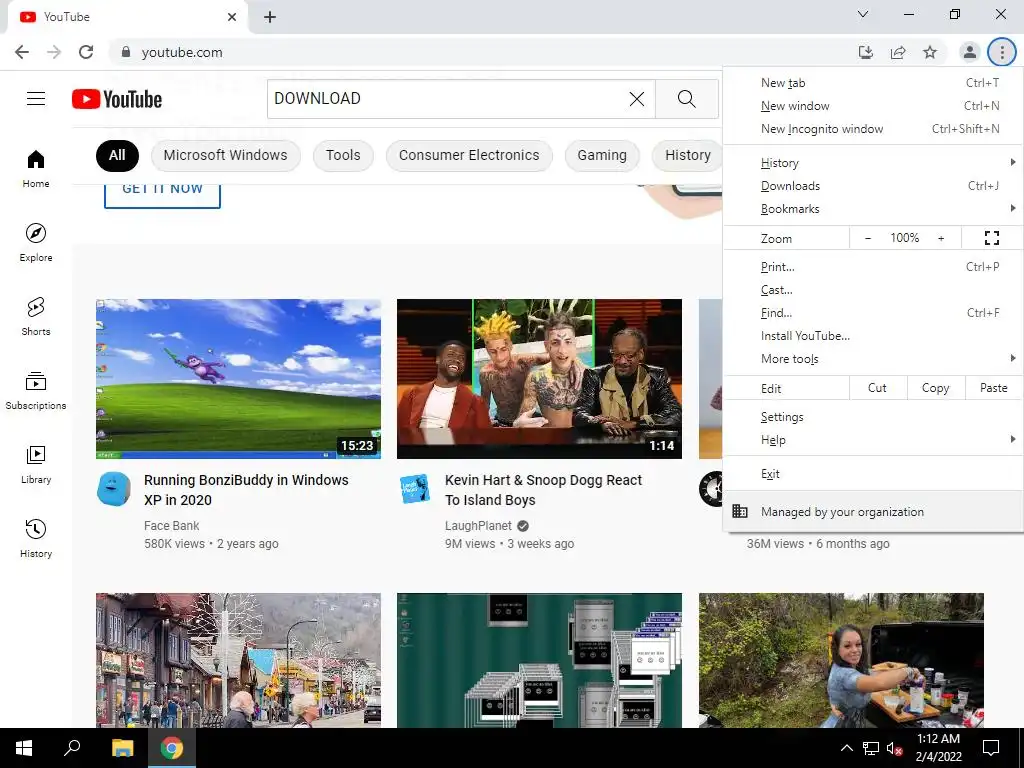Open Downloads from the Chrome menu
1024x768 pixels.
coord(873,186)
